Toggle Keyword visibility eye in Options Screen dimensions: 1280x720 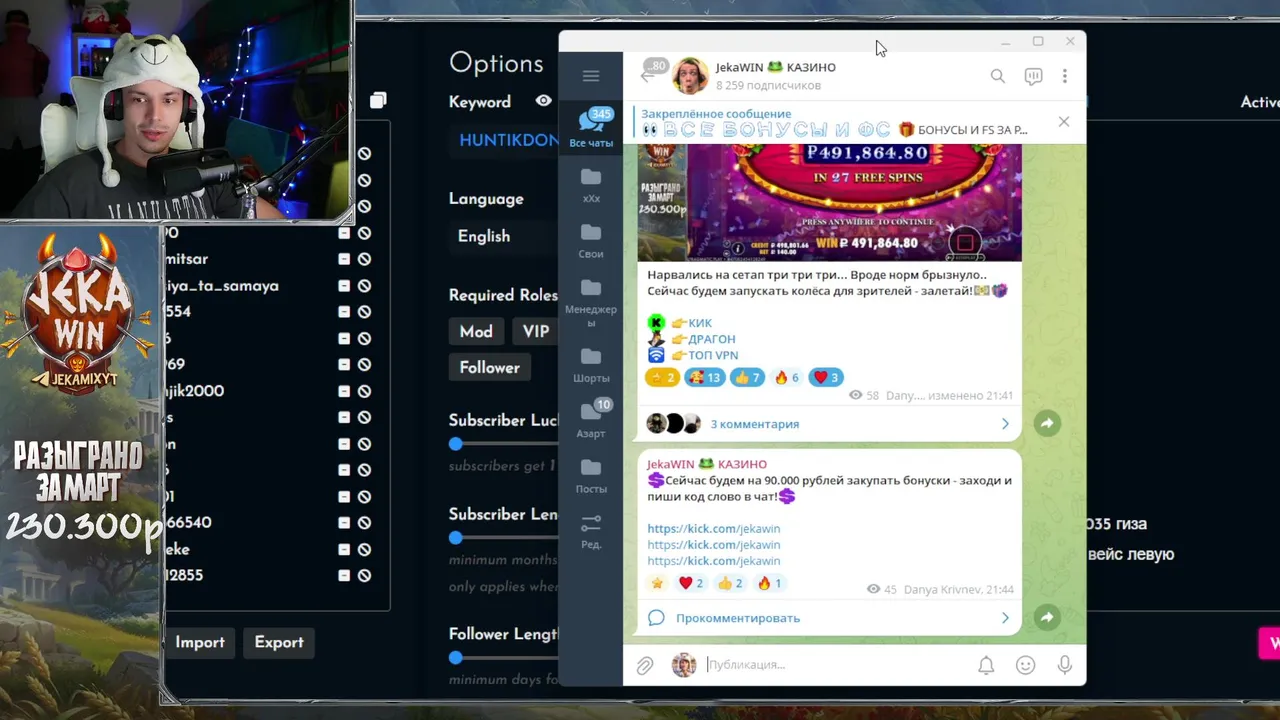pyautogui.click(x=543, y=101)
